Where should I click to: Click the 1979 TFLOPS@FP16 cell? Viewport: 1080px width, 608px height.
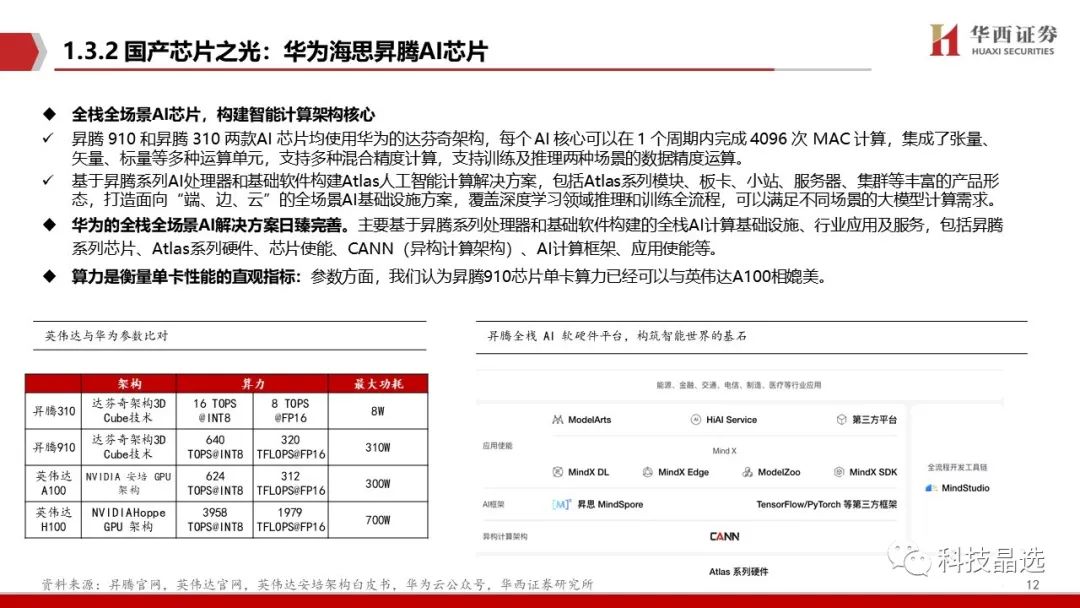click(290, 520)
